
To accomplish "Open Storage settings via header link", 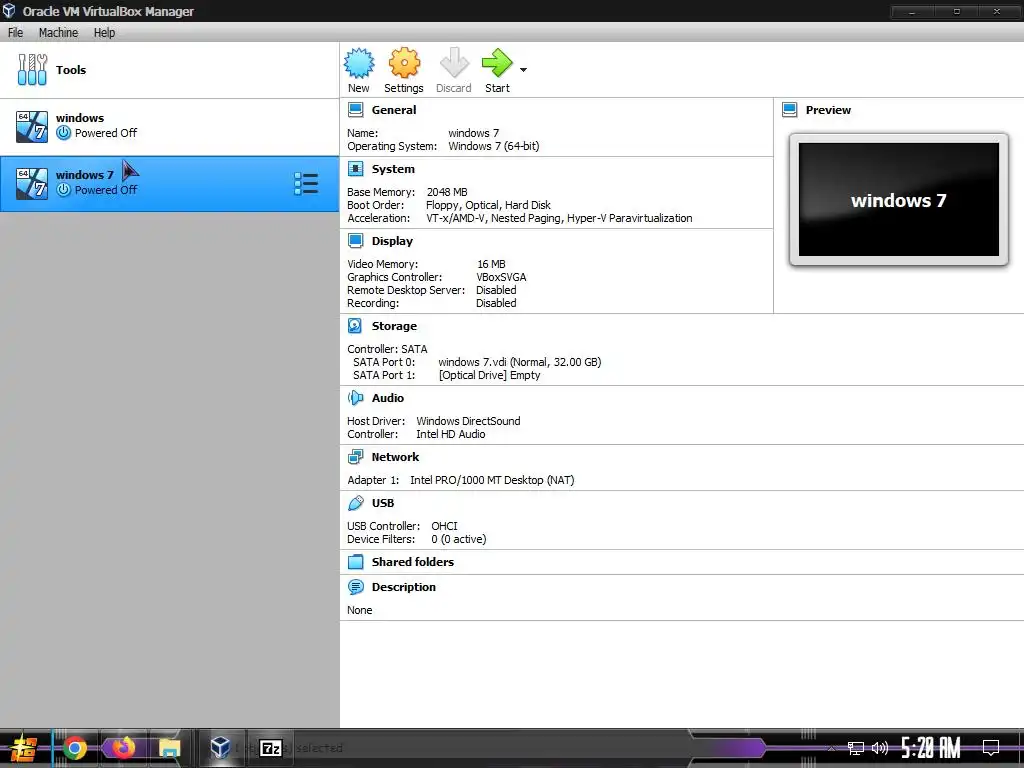I will 394,326.
